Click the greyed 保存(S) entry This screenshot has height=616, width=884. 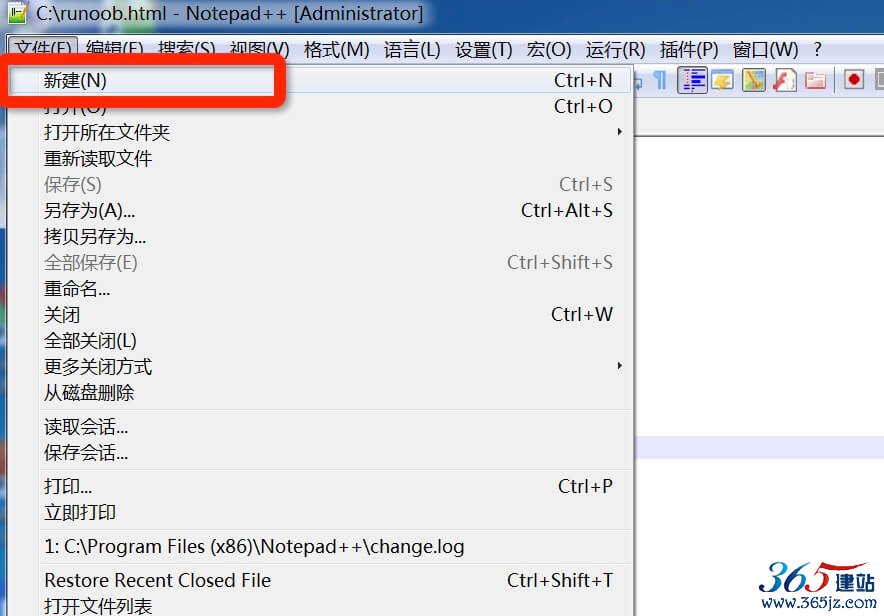[x=320, y=184]
